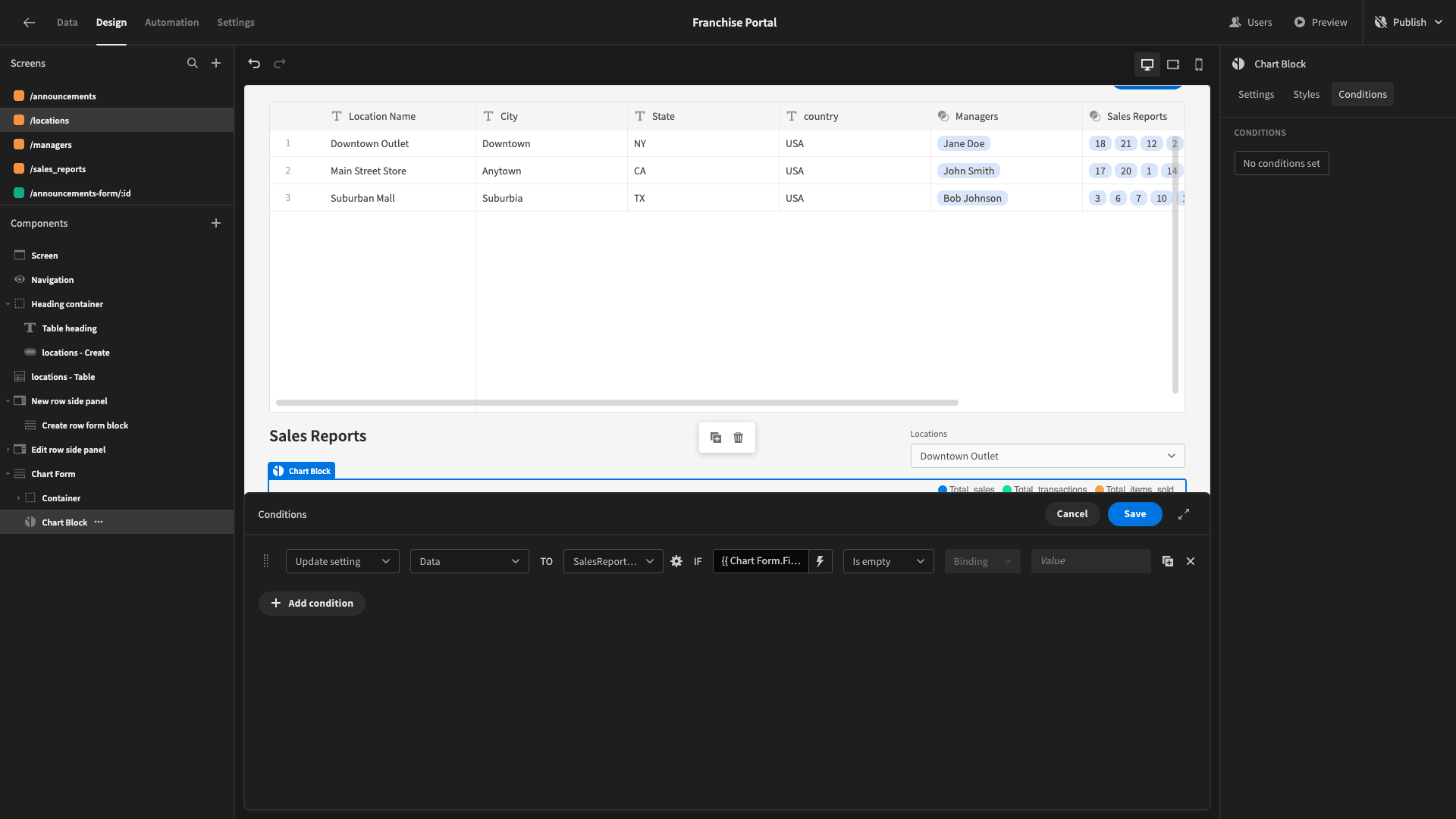The width and height of the screenshot is (1456, 819).
Task: Select the locations - Table component
Action: click(x=117, y=377)
